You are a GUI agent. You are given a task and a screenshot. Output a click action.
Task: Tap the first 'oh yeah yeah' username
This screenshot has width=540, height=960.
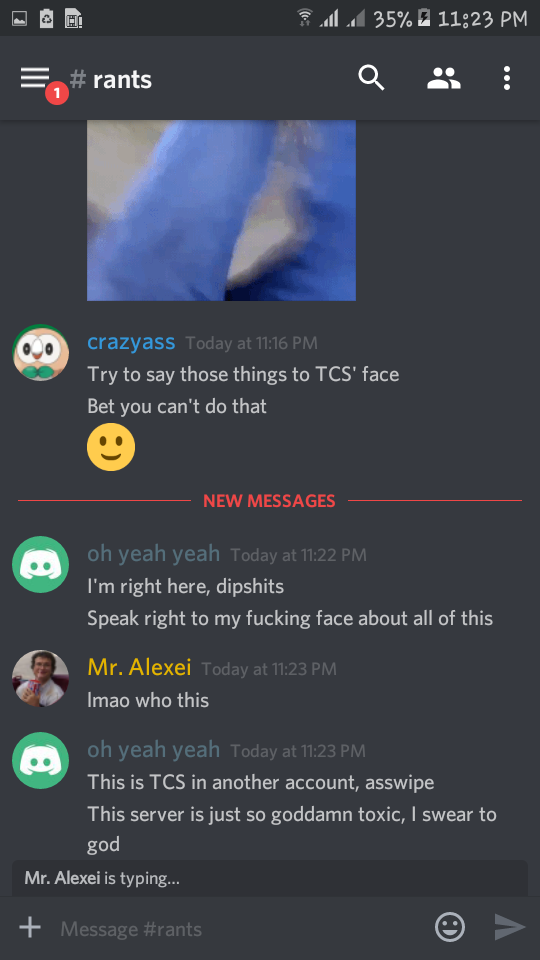pos(153,553)
